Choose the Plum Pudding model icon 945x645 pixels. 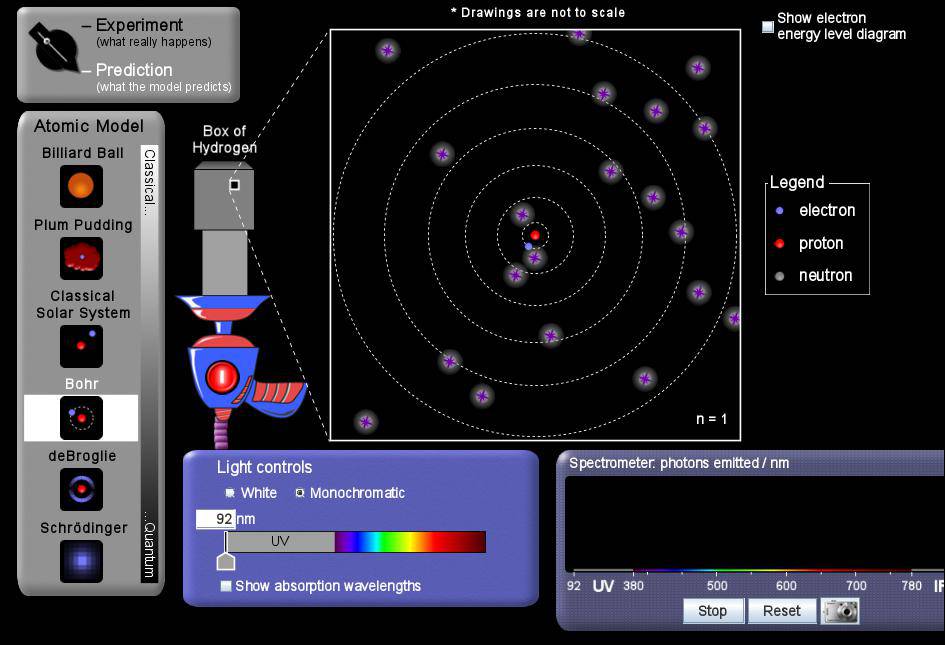(x=81, y=258)
